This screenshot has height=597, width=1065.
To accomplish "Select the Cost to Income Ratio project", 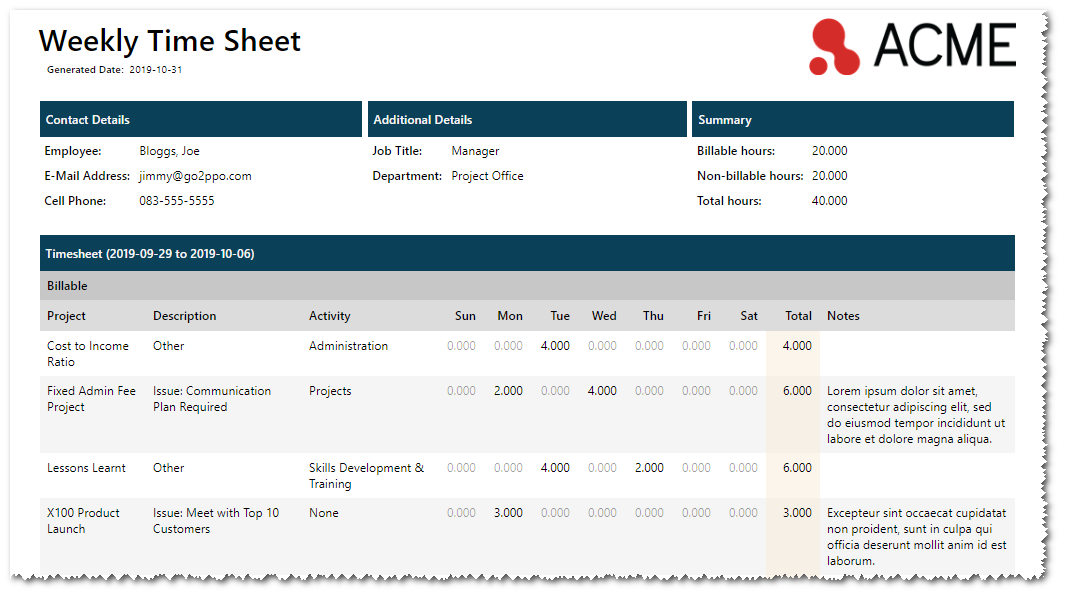I will [88, 354].
